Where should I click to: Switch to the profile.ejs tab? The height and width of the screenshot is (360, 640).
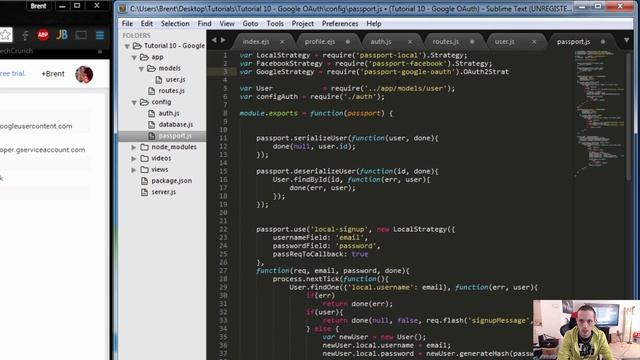tap(320, 42)
